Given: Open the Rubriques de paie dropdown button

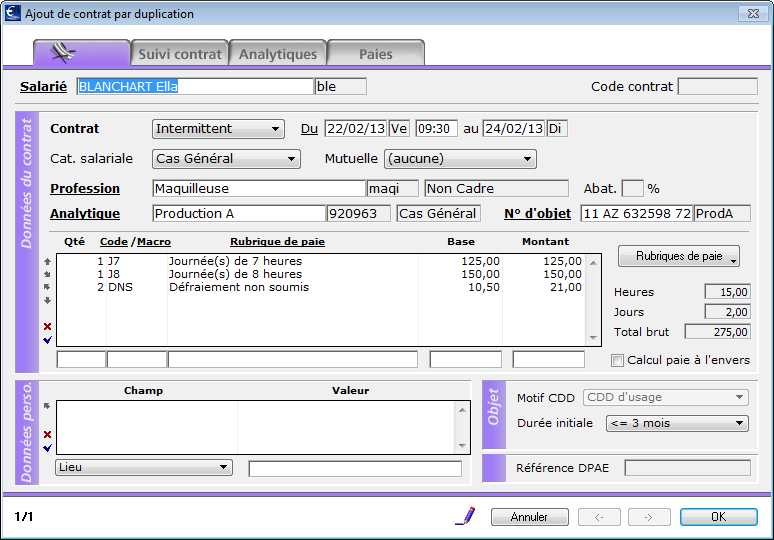Looking at the screenshot, I should [x=679, y=256].
